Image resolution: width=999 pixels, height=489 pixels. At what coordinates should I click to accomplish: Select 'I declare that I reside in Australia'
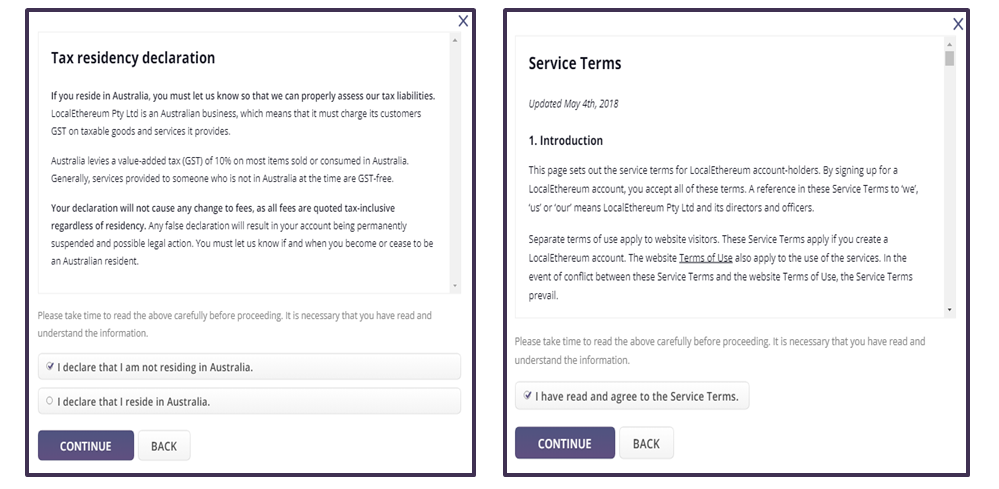coord(49,402)
